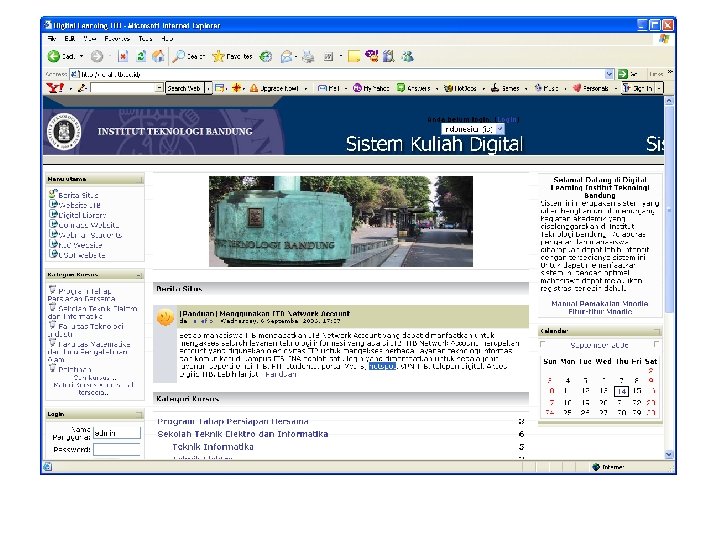Open Manual Pemakaian Moodle link
This screenshot has height=540, width=720.
[600, 304]
